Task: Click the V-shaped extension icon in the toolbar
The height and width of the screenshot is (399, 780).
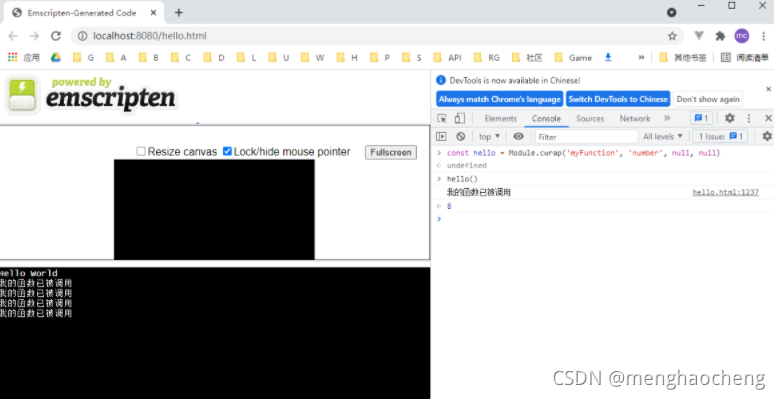Action: pos(699,36)
